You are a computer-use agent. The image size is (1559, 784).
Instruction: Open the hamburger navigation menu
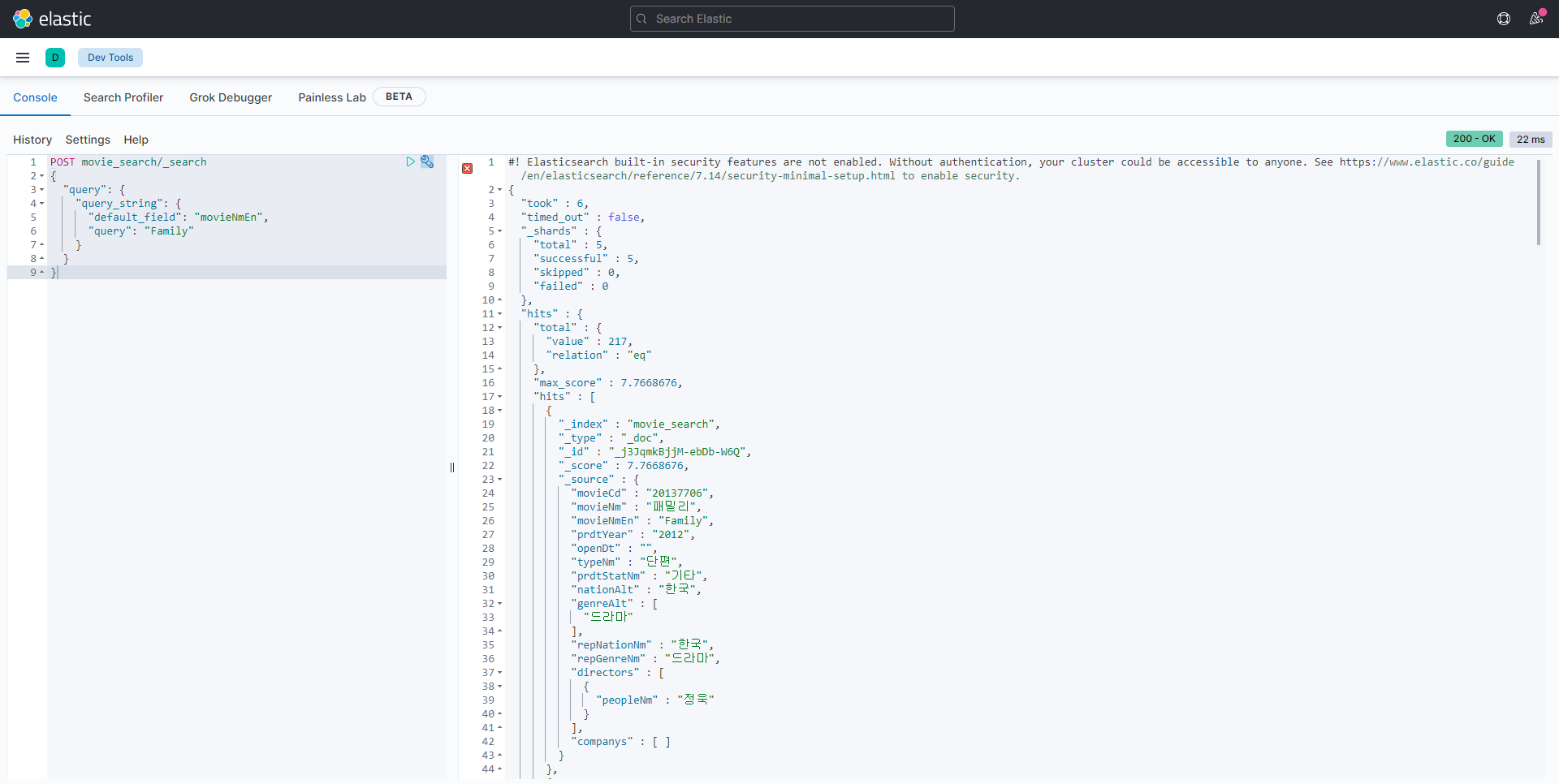pyautogui.click(x=23, y=58)
